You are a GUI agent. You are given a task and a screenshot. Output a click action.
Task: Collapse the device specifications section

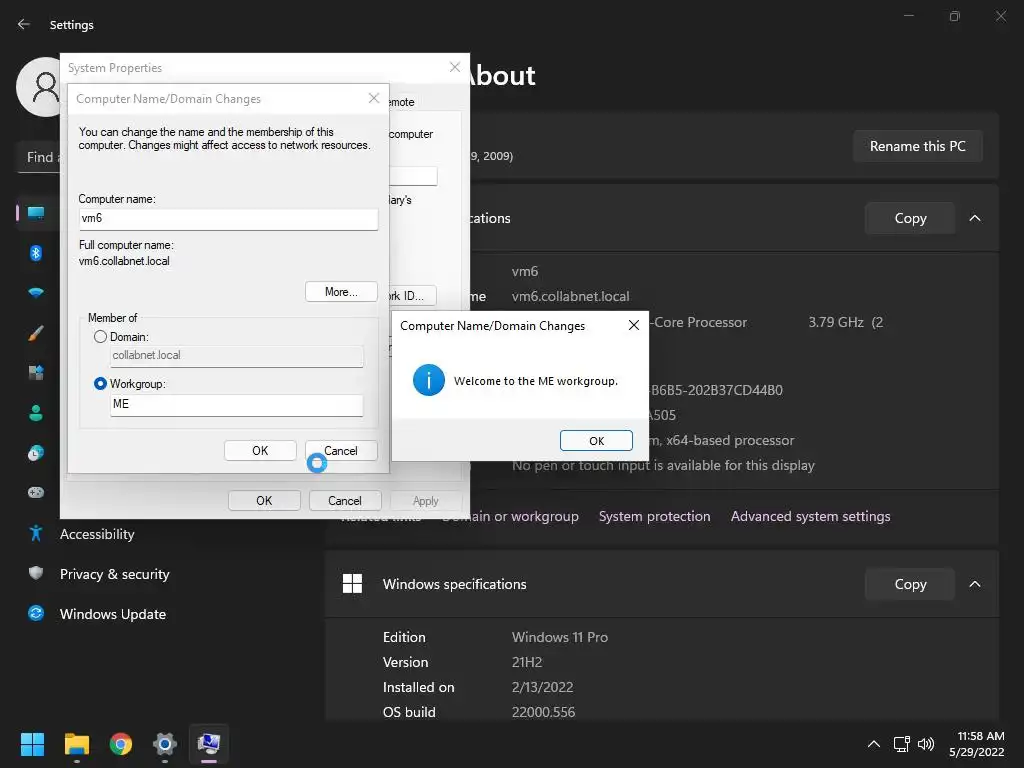[974, 218]
